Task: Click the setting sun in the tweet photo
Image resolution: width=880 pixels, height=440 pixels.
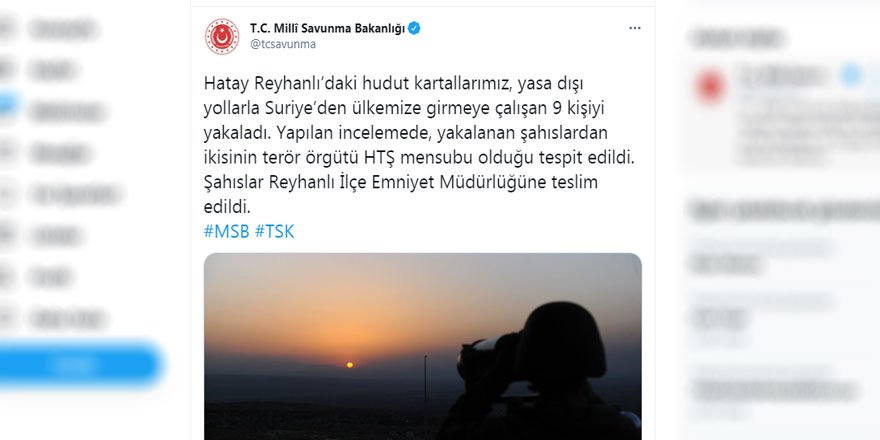Action: tap(350, 365)
